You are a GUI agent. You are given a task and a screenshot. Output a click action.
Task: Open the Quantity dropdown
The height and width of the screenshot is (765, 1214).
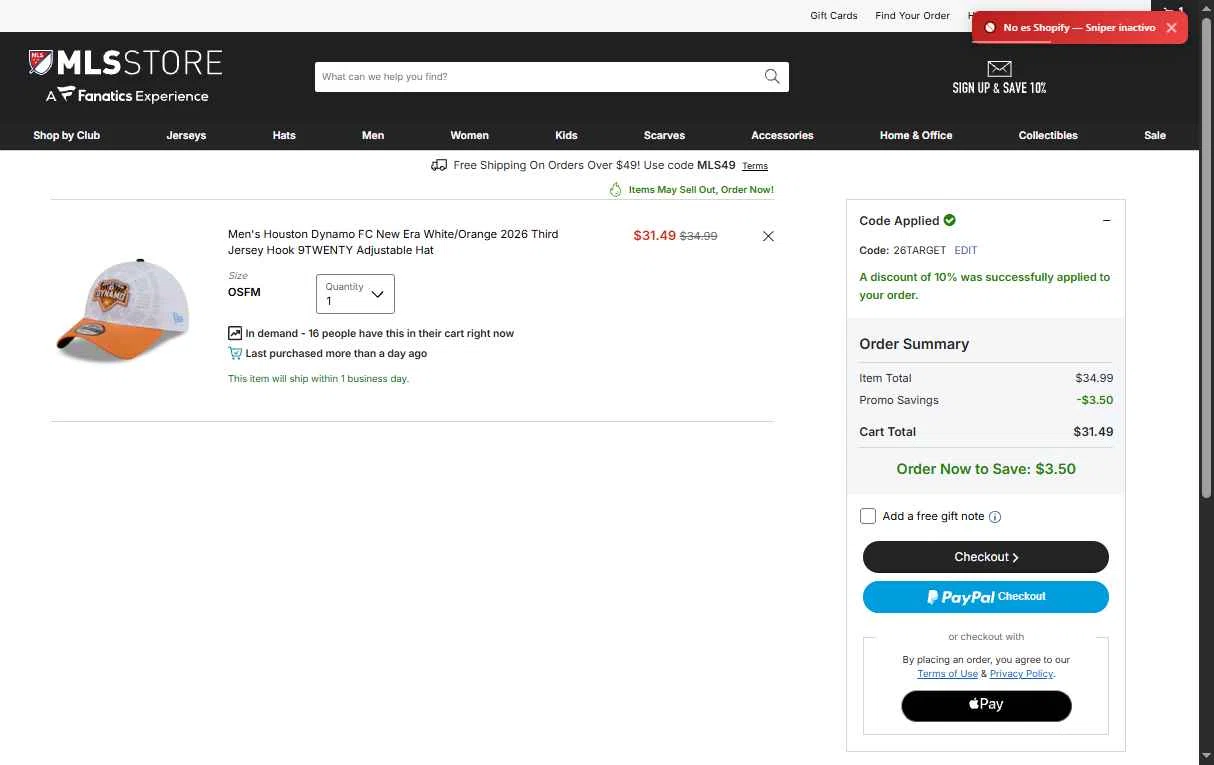[355, 294]
